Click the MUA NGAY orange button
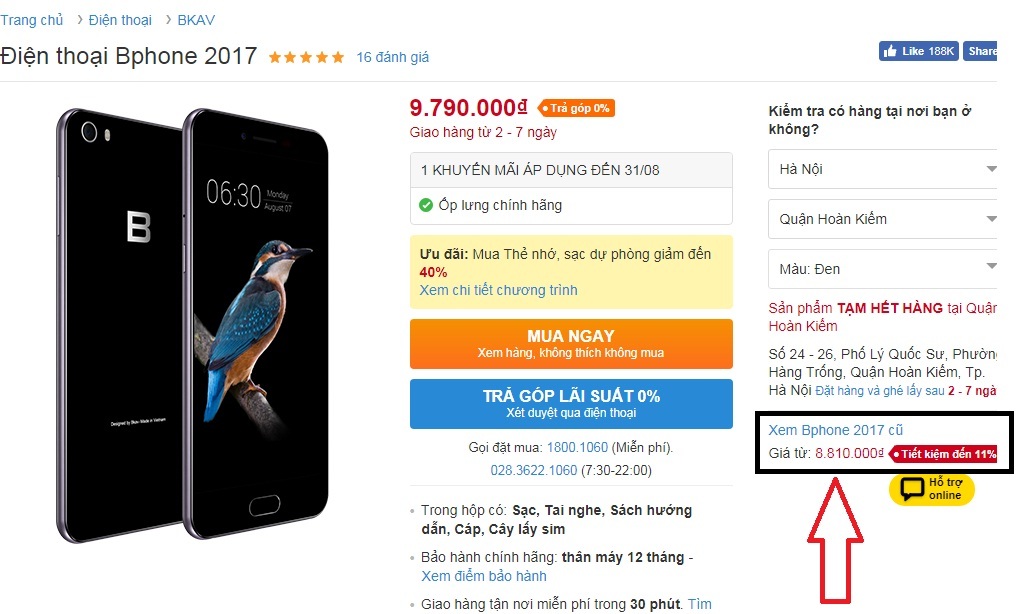The image size is (1022, 614). (571, 344)
